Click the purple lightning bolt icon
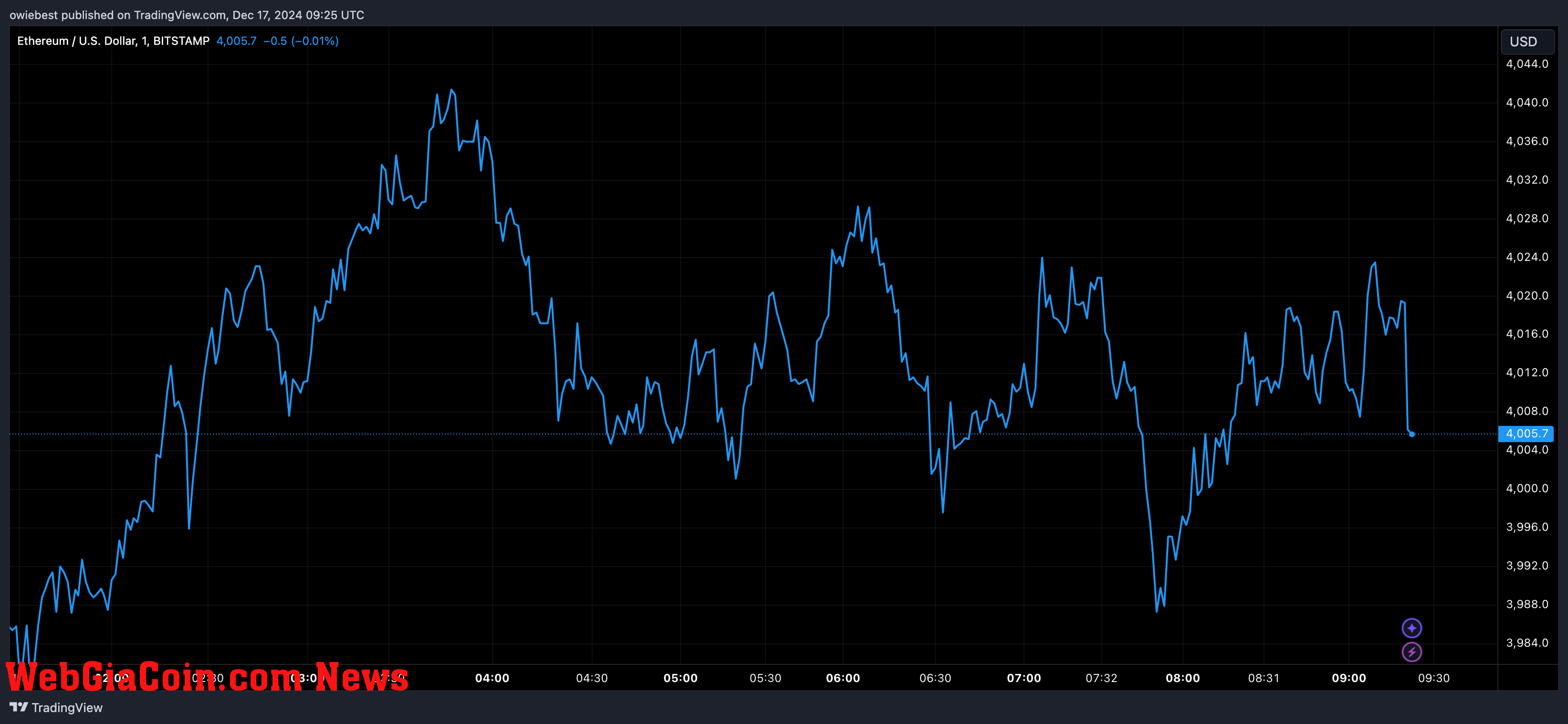 click(1411, 652)
